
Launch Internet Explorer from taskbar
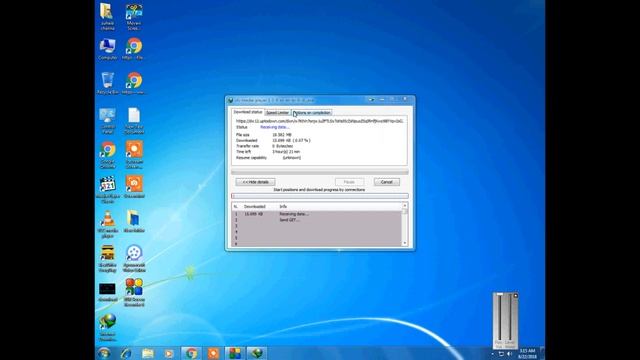[x=126, y=353]
